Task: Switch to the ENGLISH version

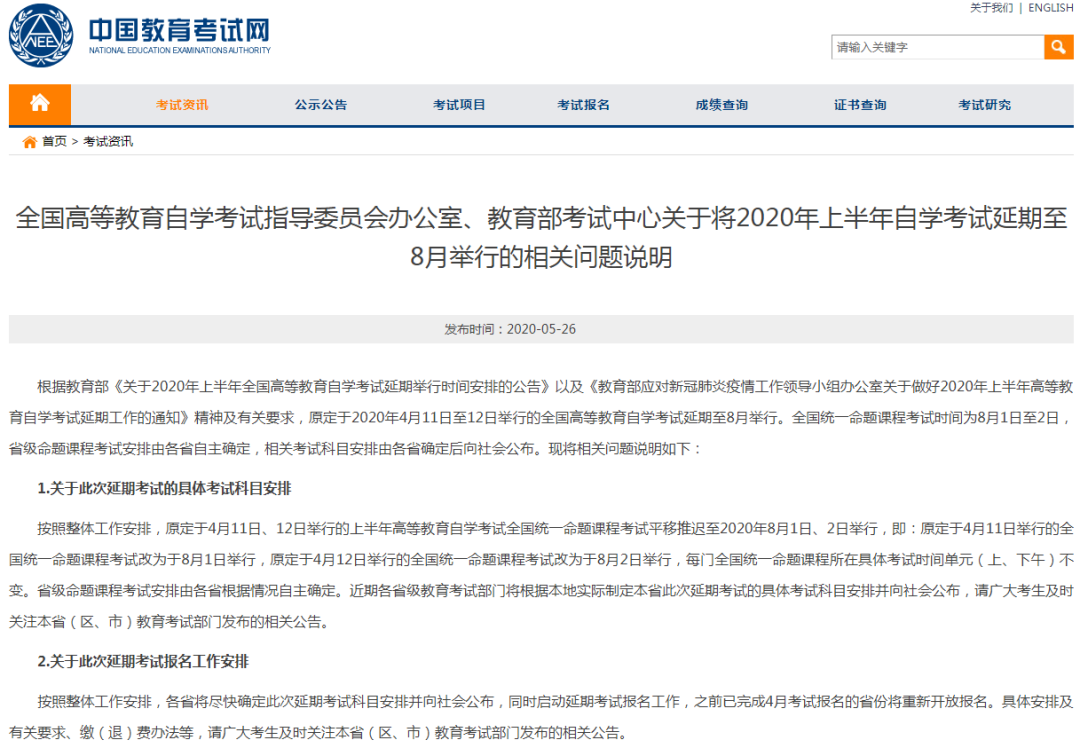Action: pyautogui.click(x=1050, y=8)
